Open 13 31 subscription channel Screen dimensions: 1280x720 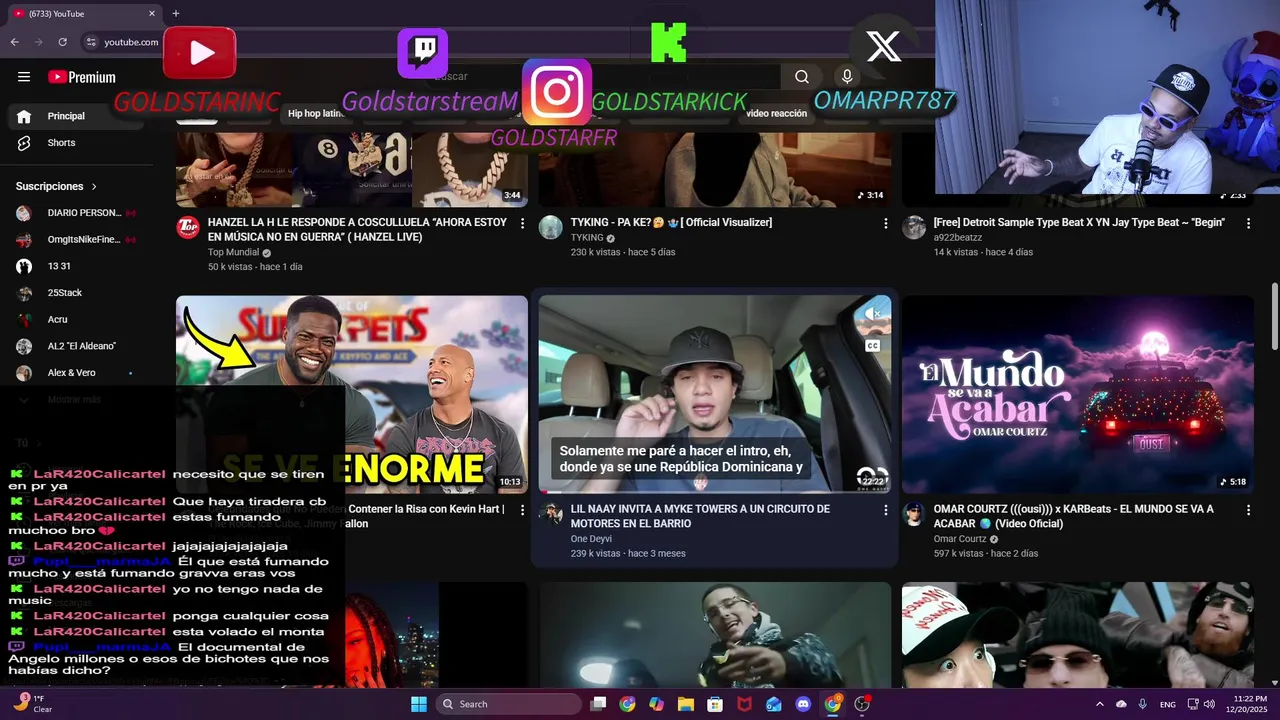(x=76, y=266)
